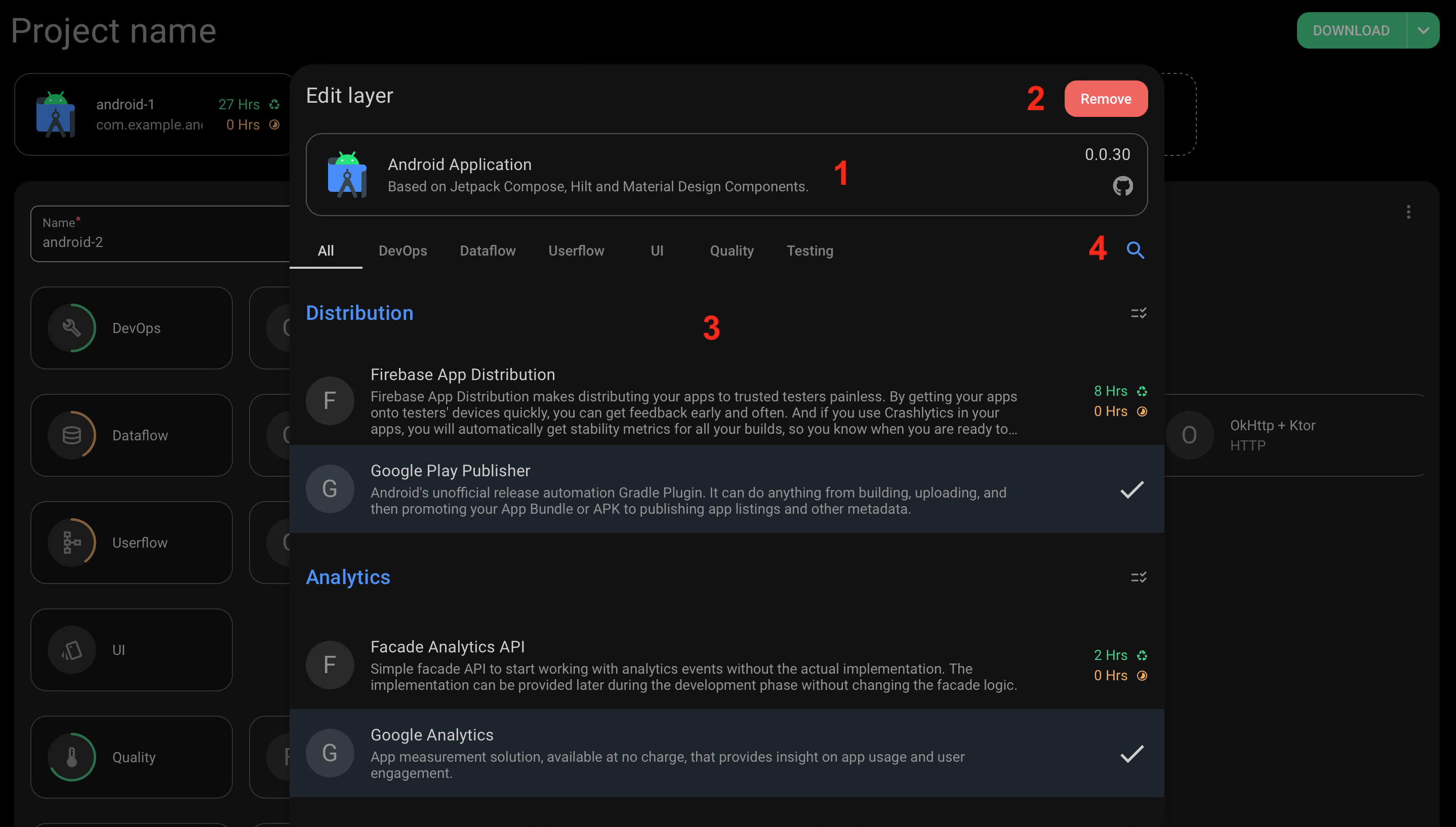
Task: Switch to the Quality tab
Action: [732, 251]
